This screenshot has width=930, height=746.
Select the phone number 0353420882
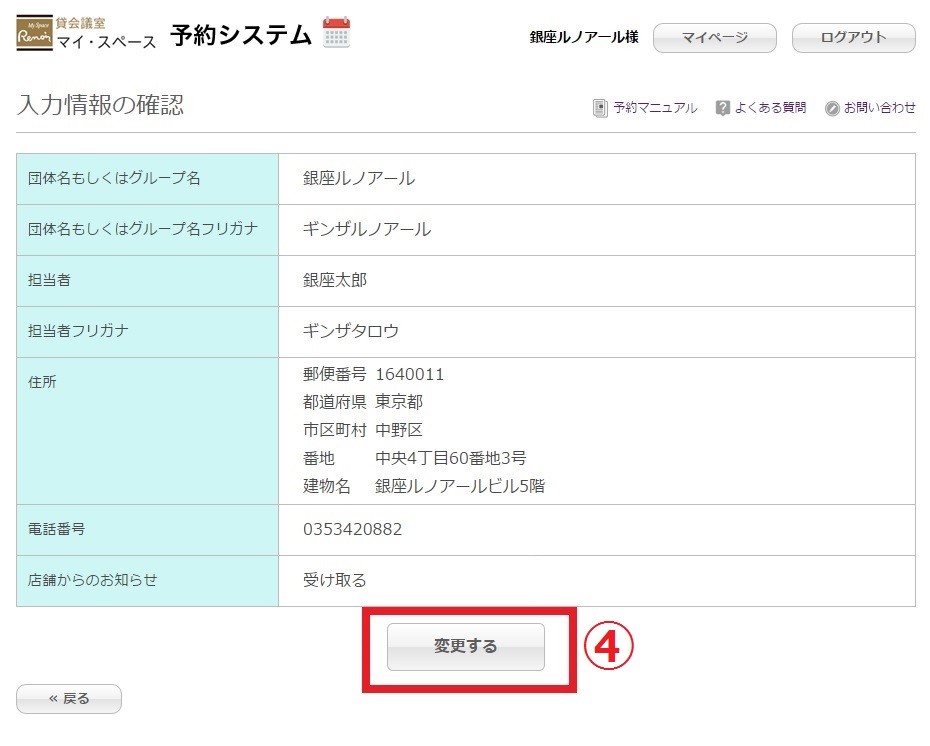(x=352, y=530)
